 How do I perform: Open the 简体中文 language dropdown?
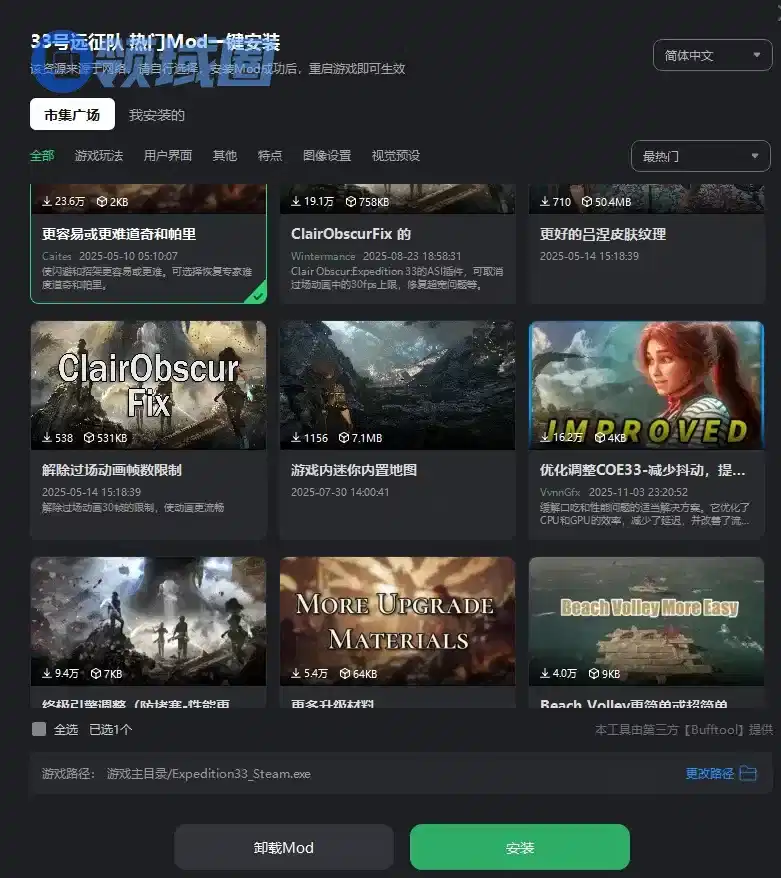pyautogui.click(x=711, y=56)
